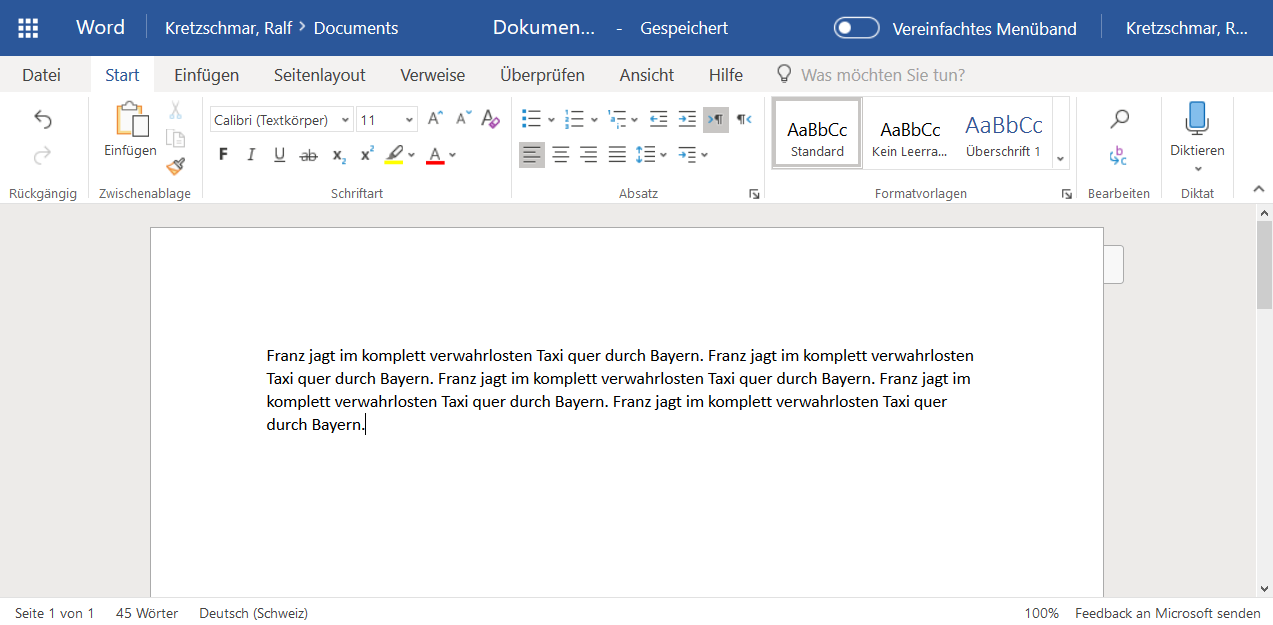Apply superscript formatting

(367, 155)
